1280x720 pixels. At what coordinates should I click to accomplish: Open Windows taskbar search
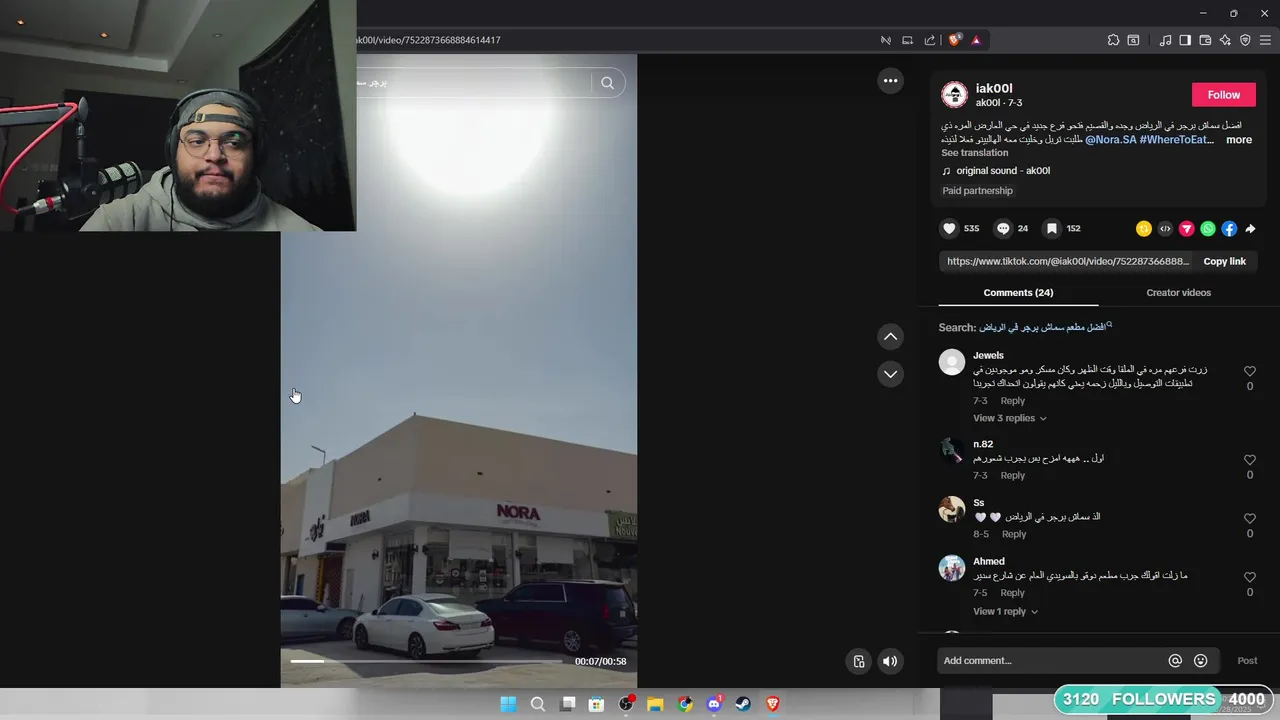click(x=537, y=704)
